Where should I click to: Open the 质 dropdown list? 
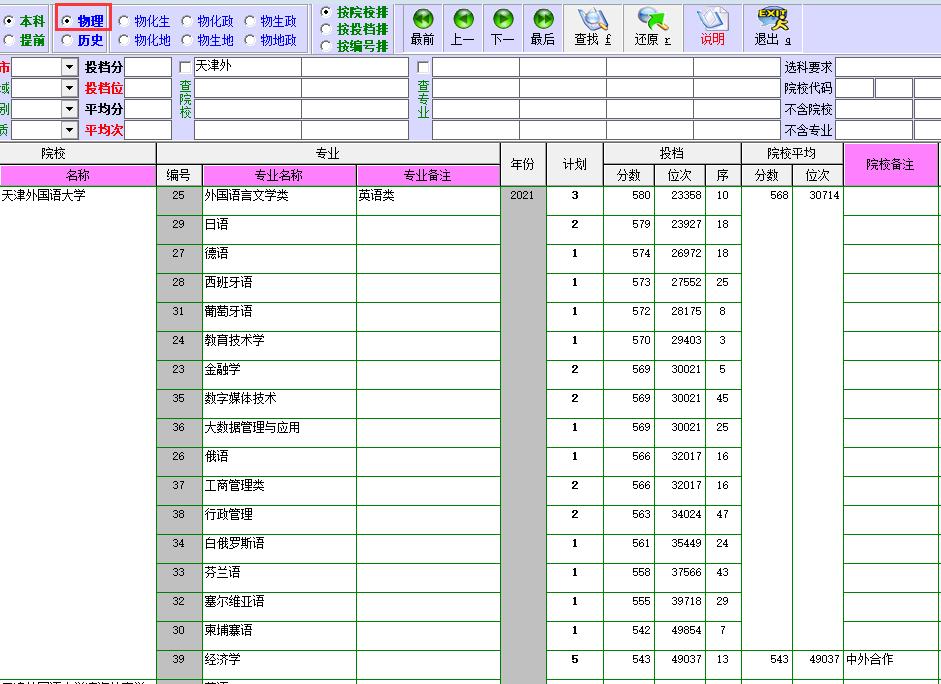tap(67, 129)
